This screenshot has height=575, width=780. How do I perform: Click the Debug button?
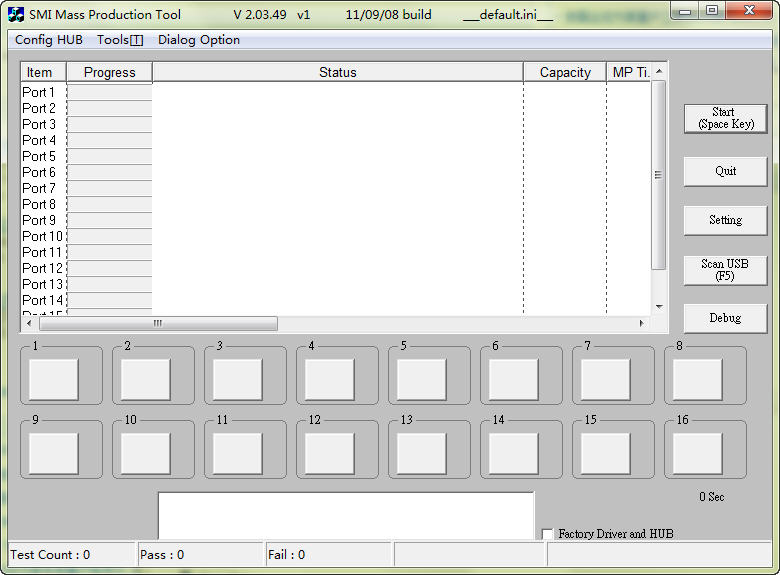(725, 318)
